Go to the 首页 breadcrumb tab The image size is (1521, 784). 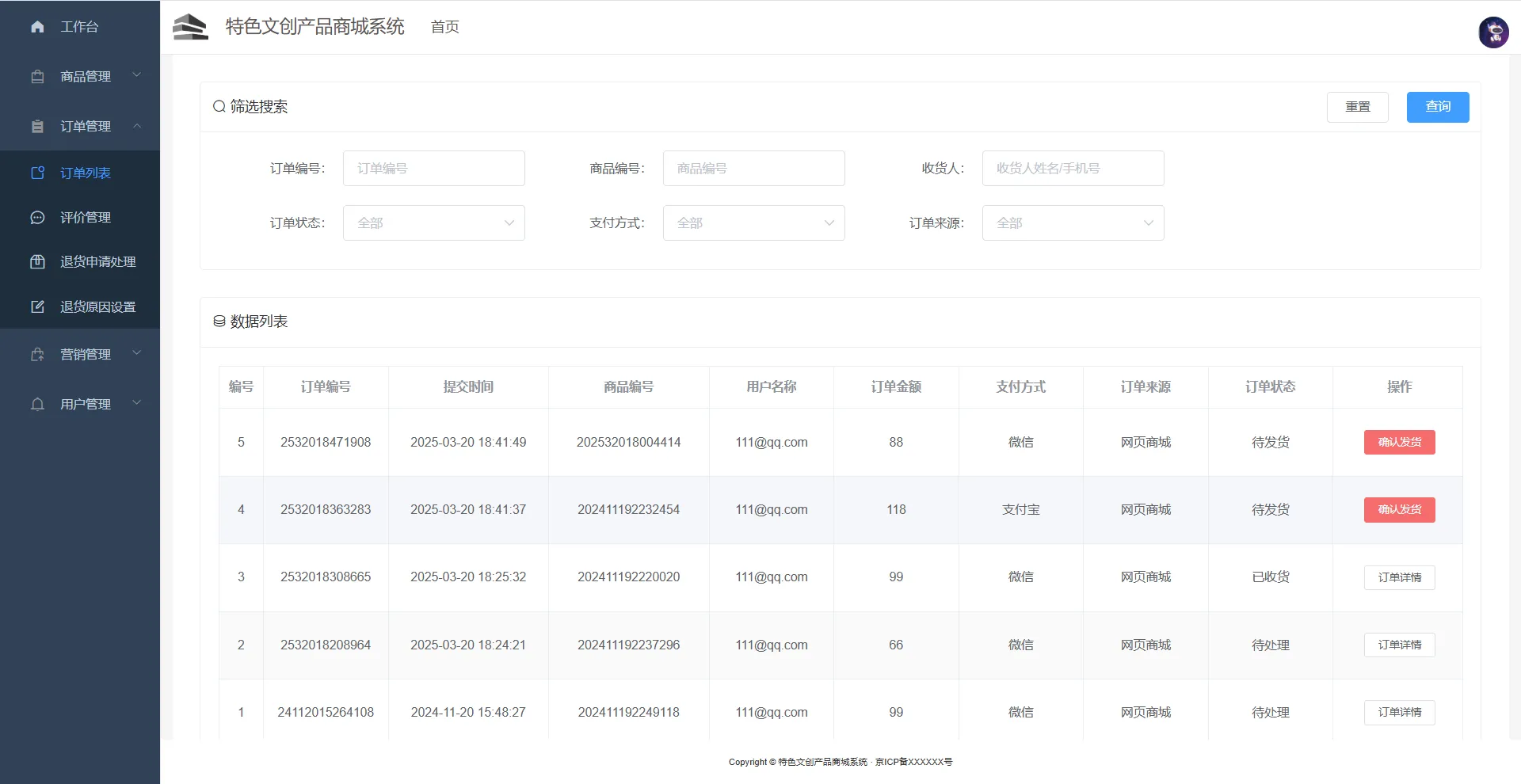coord(444,27)
